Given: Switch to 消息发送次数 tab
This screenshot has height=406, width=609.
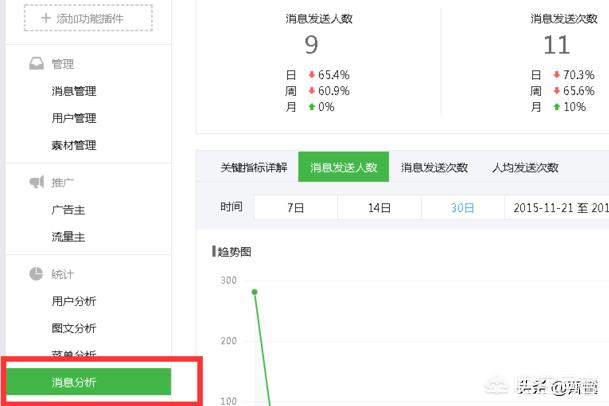Looking at the screenshot, I should (x=434, y=167).
